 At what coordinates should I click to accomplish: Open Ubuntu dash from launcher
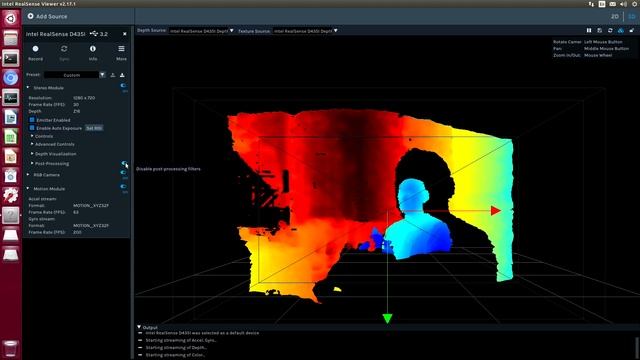pos(11,18)
